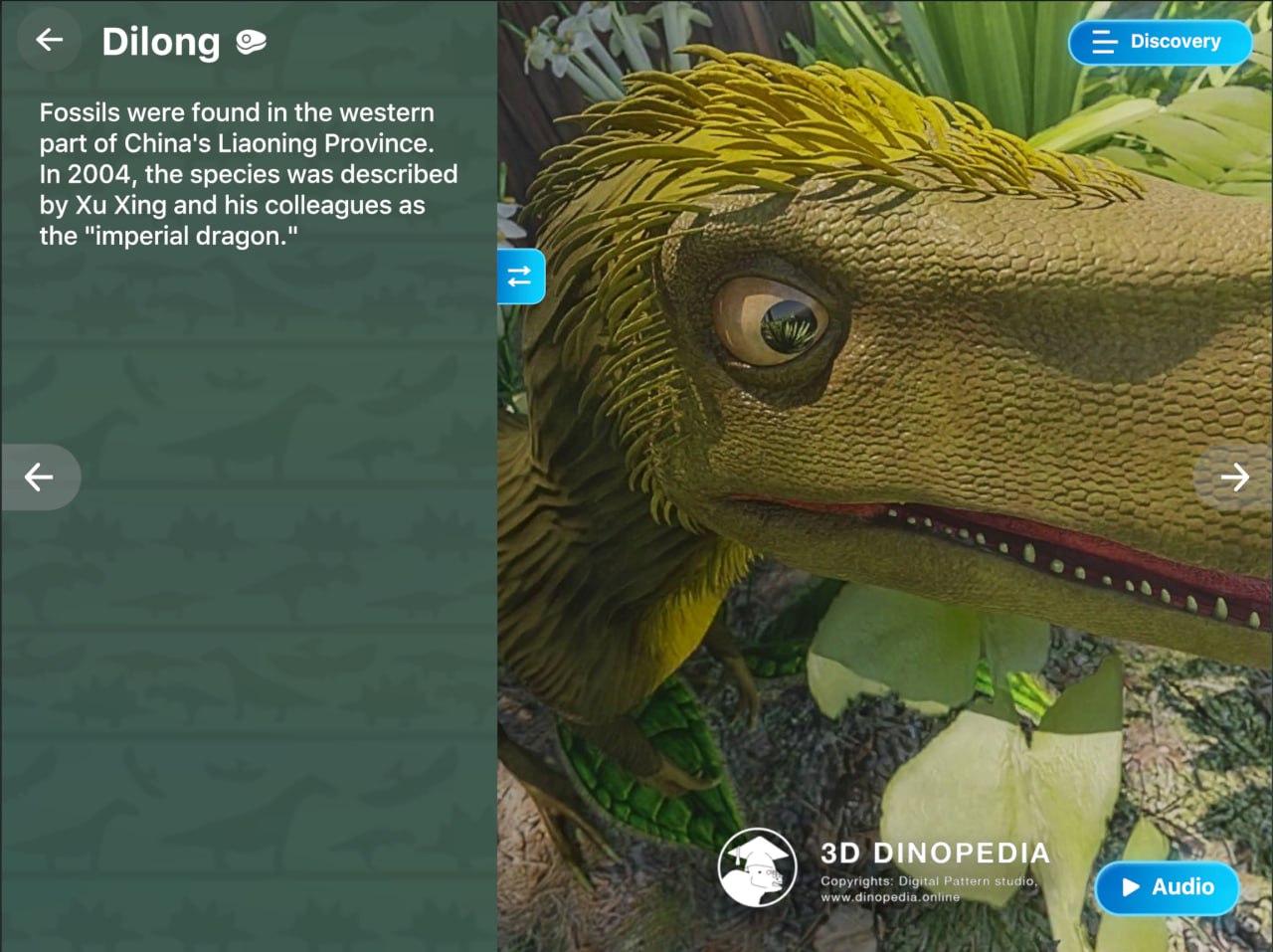Go back using the arrow beside Dilong title
Image resolution: width=1273 pixels, height=952 pixels.
[49, 40]
